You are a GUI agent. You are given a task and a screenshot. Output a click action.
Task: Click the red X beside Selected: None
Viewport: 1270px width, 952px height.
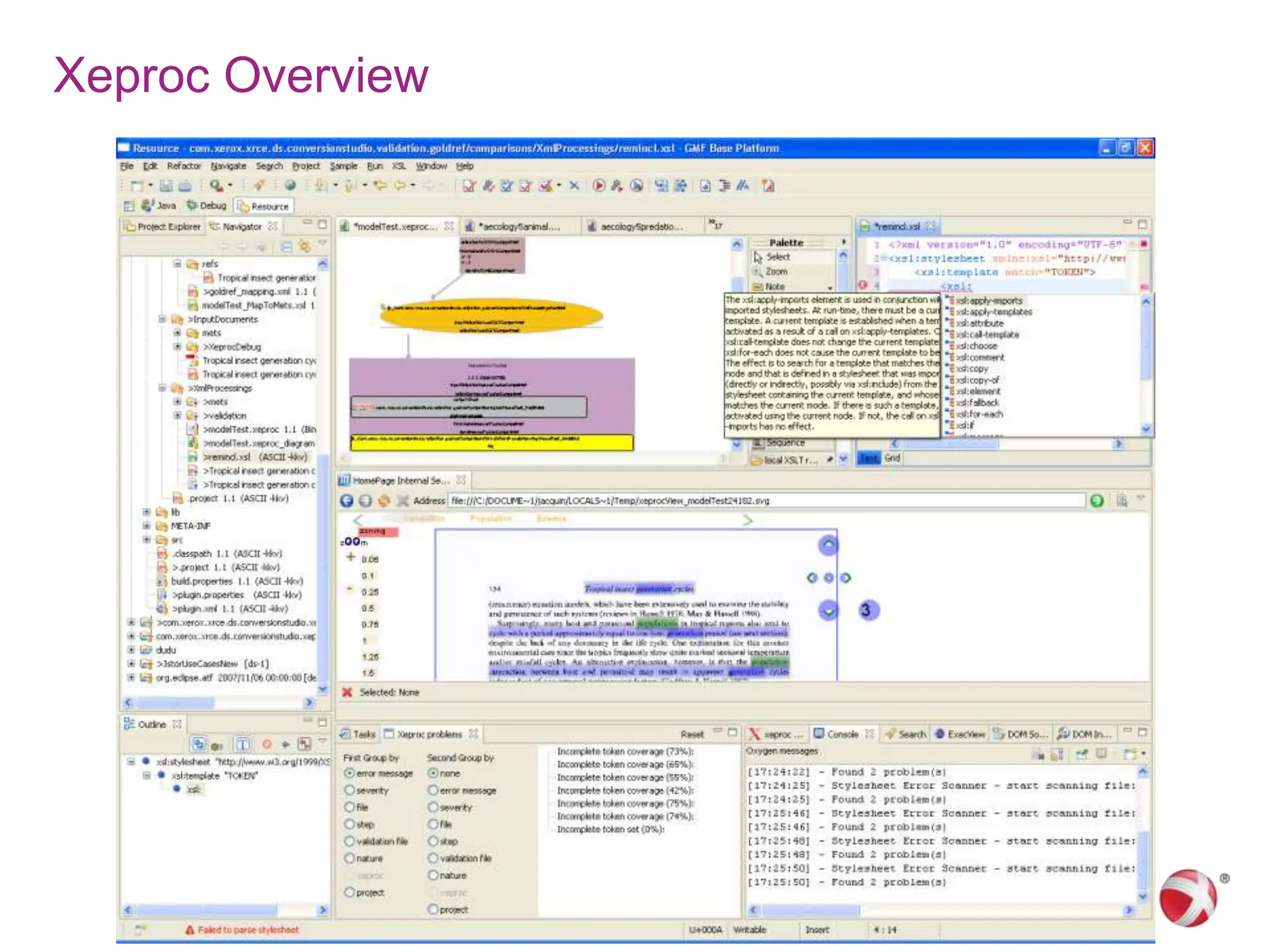point(347,692)
